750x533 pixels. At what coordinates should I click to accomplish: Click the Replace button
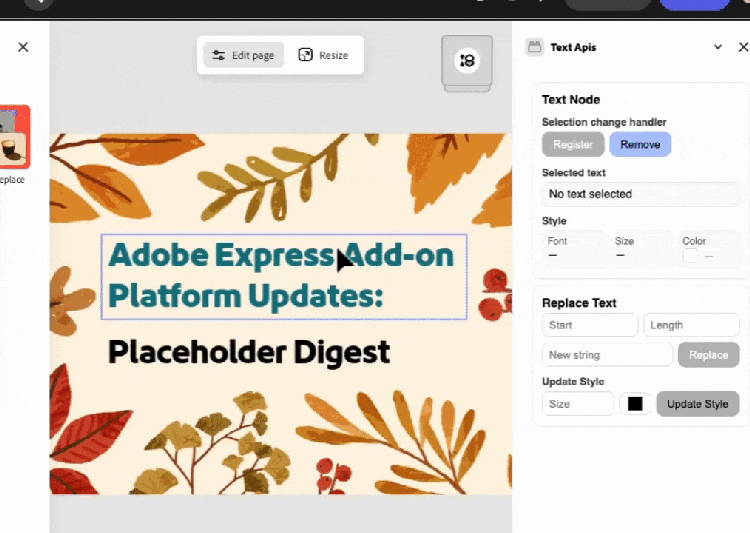[x=708, y=355]
